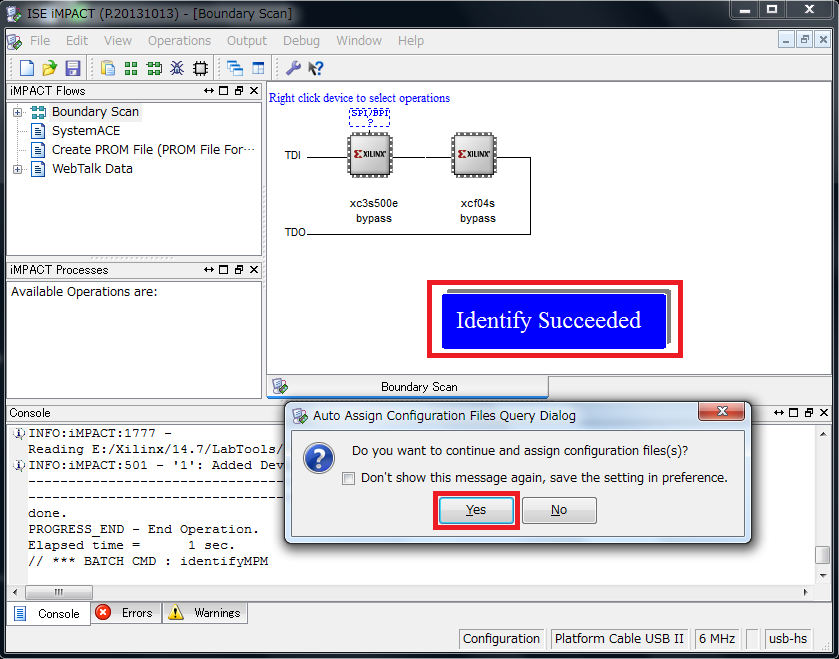Minimize the inner Boundary Scan window
The width and height of the screenshot is (839, 659).
pos(786,40)
